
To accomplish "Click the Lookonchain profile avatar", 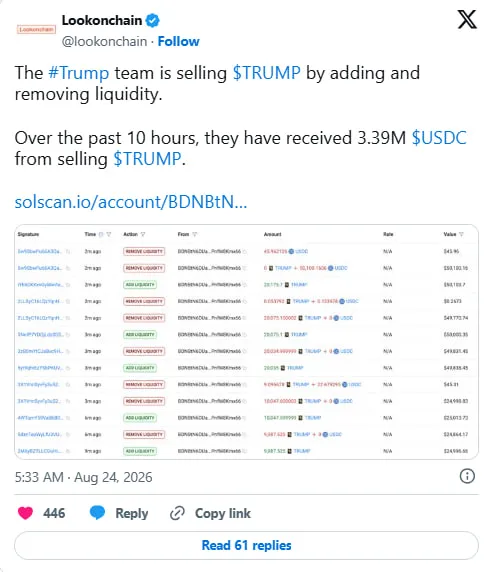I will 36,29.
